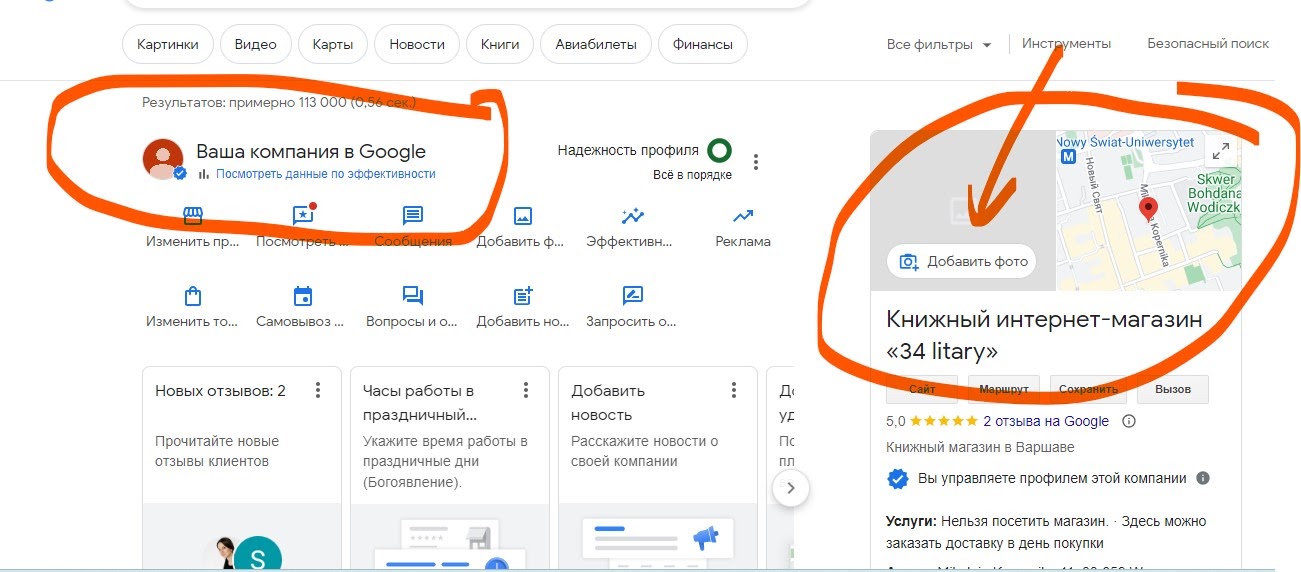The width and height of the screenshot is (1301, 572).
Task: Select the Книги filter chip
Action: point(500,44)
